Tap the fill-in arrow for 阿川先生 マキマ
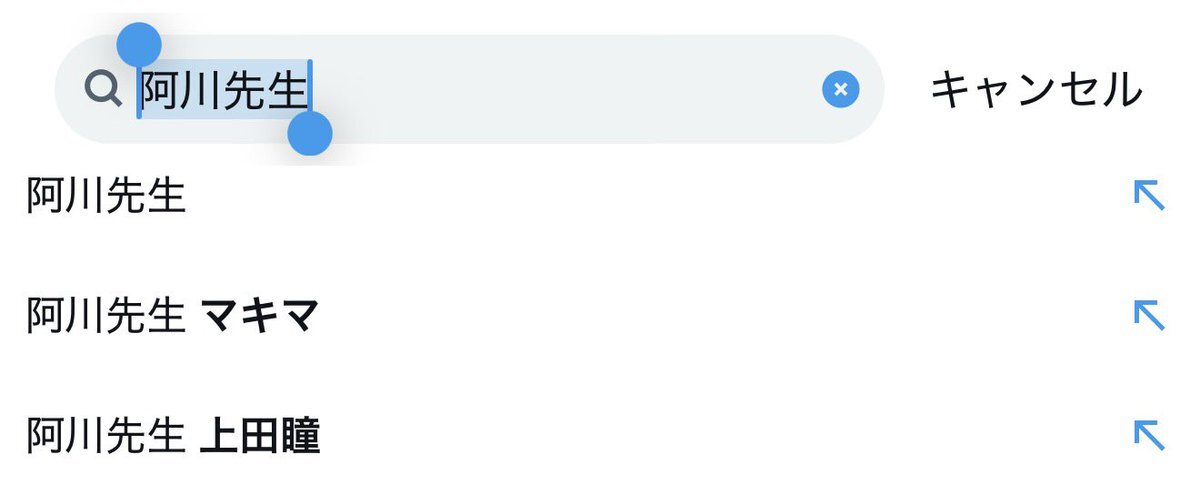Viewport: 1200px width, 485px height. click(1149, 316)
